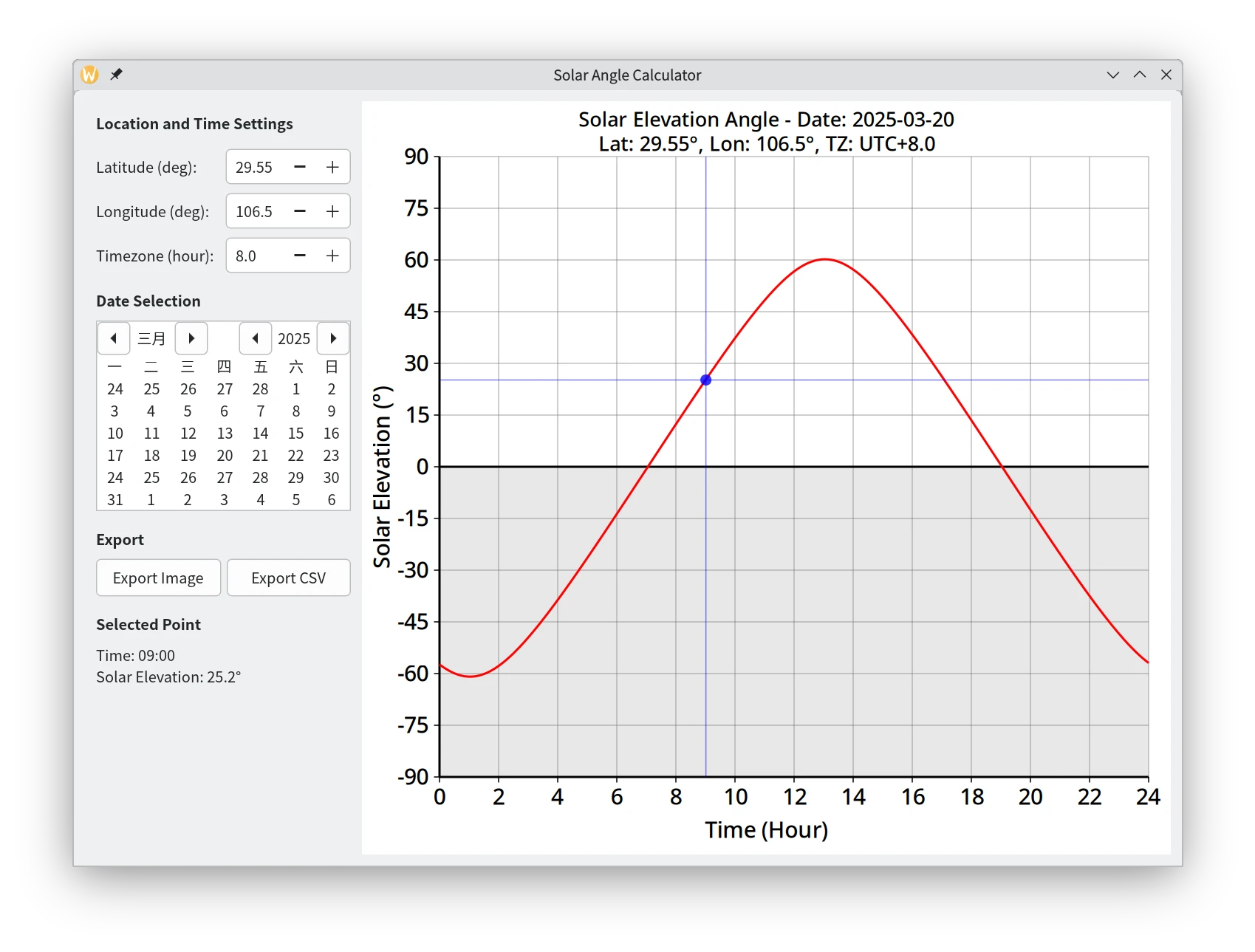The height and width of the screenshot is (952, 1255).
Task: Go to next year in calendar
Action: (x=333, y=338)
